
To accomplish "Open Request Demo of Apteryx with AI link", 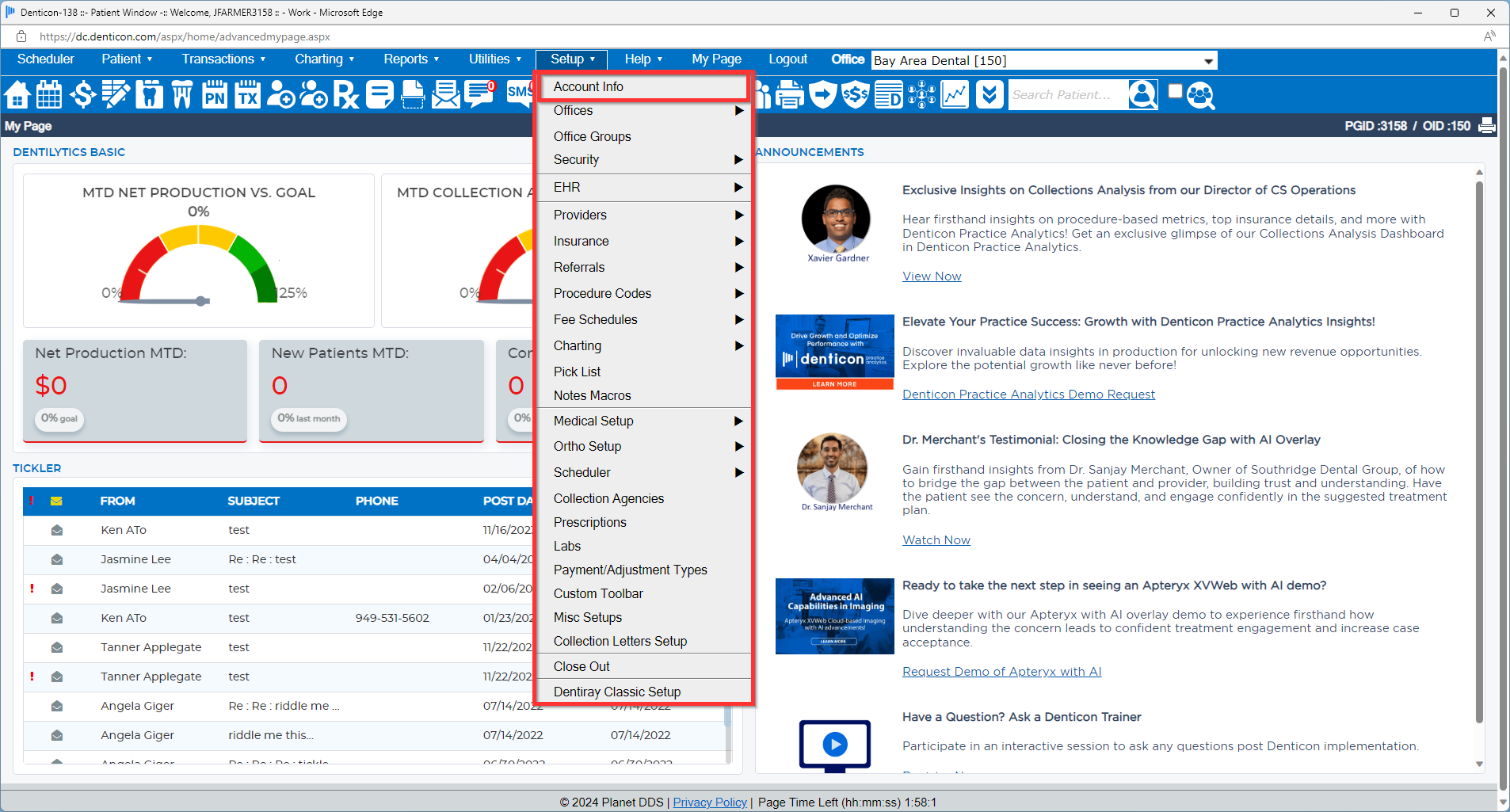I will point(1001,672).
